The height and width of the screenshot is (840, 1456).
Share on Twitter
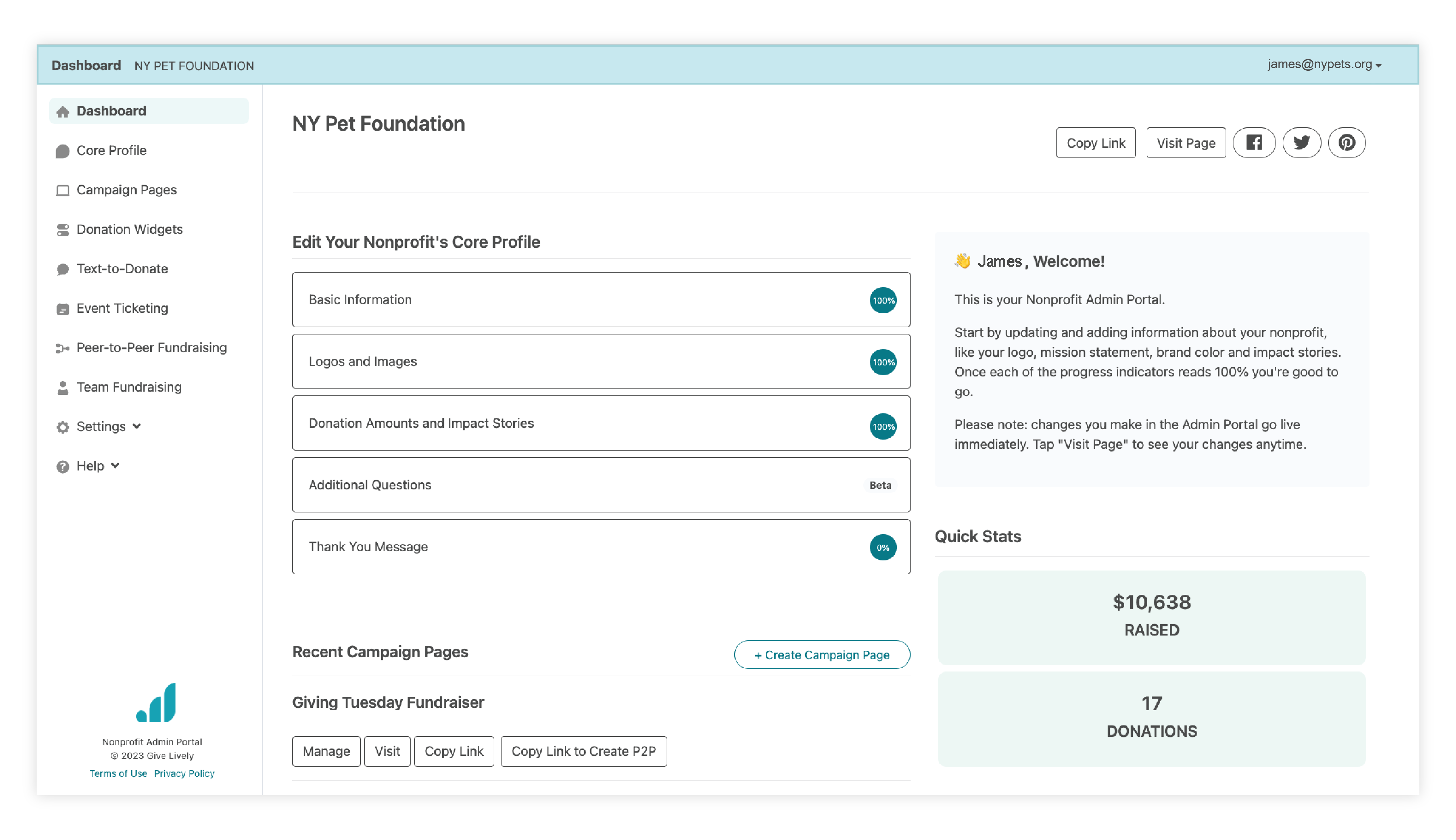pos(1301,143)
